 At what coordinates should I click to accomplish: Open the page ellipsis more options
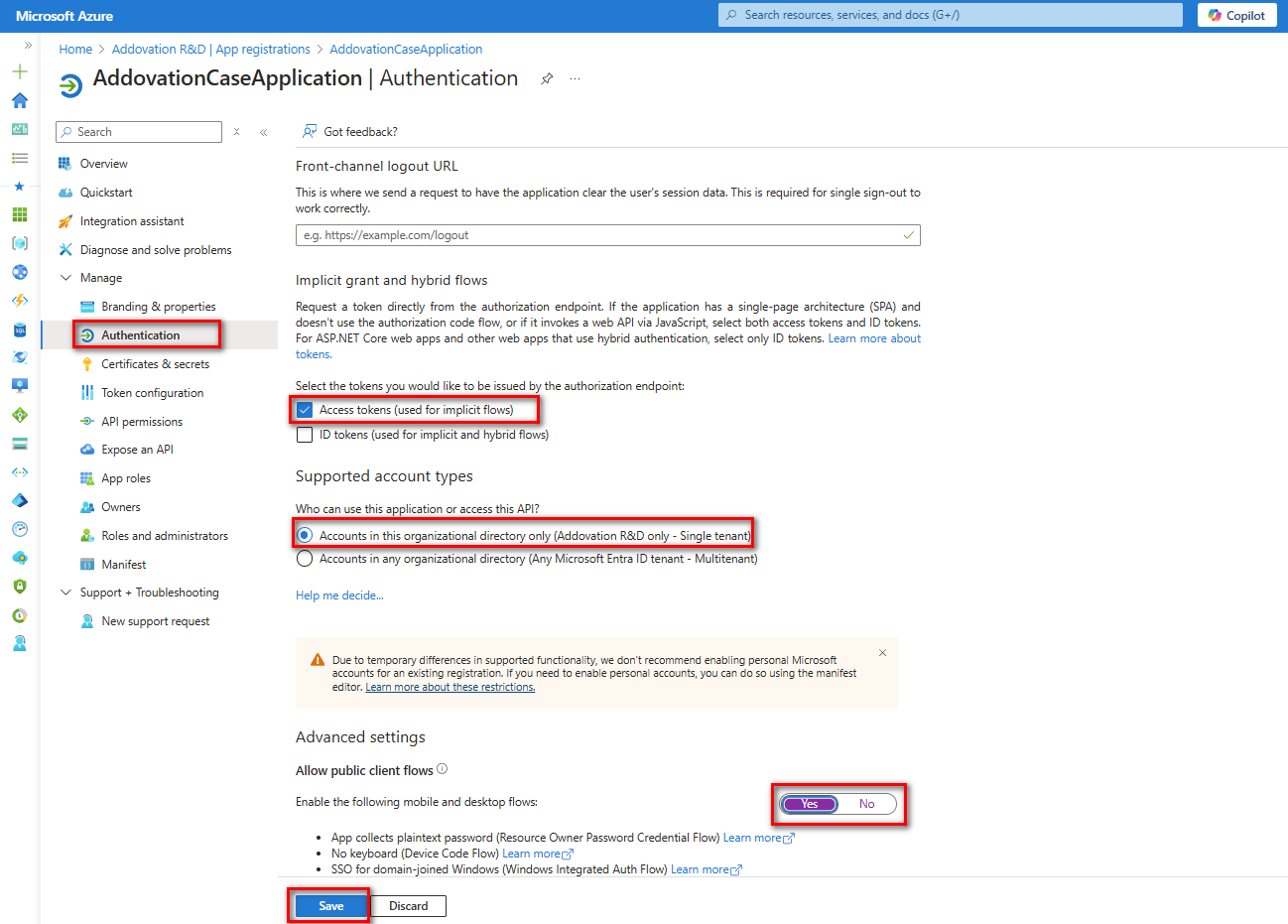(x=575, y=78)
